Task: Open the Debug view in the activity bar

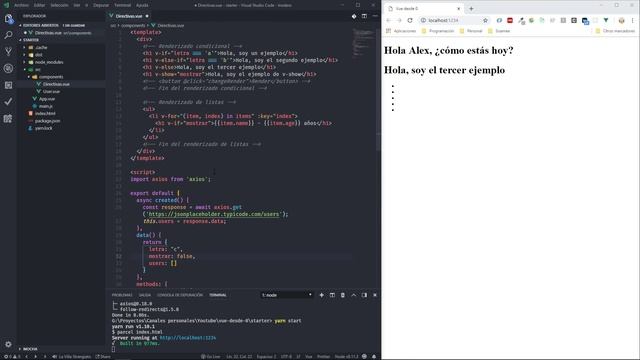Action: coord(9,68)
